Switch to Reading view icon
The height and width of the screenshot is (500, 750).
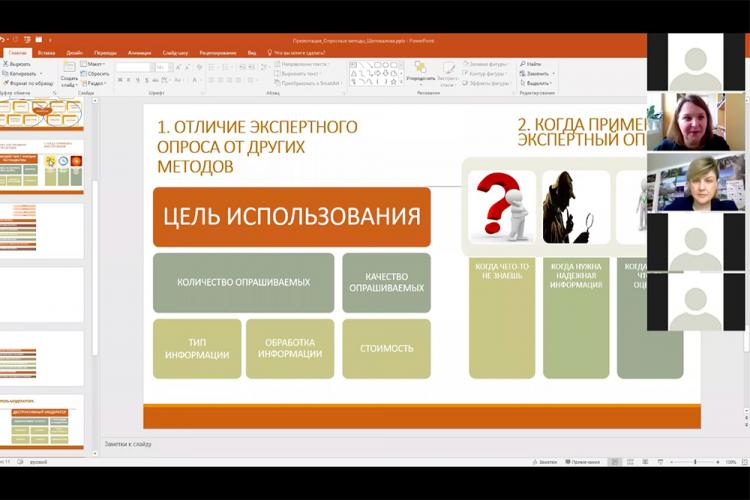point(645,462)
